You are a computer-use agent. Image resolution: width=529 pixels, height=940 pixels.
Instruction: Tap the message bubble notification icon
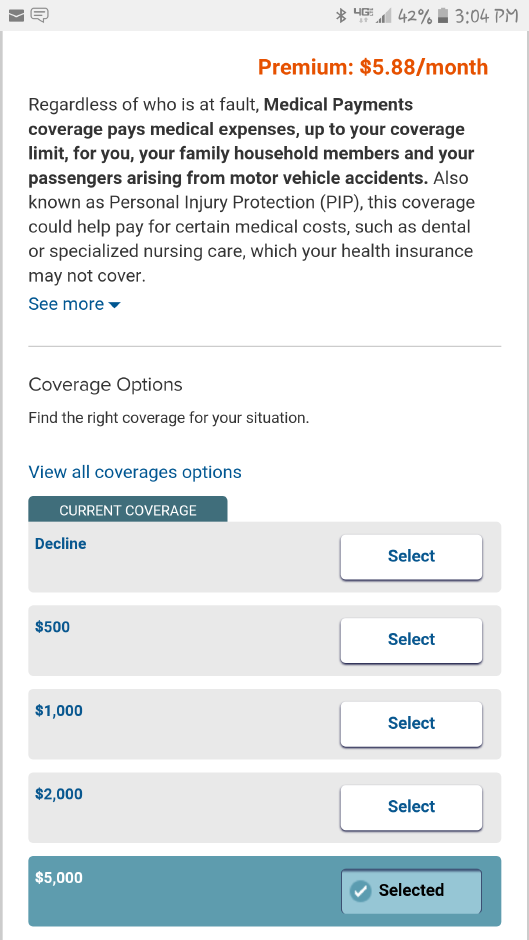point(40,16)
